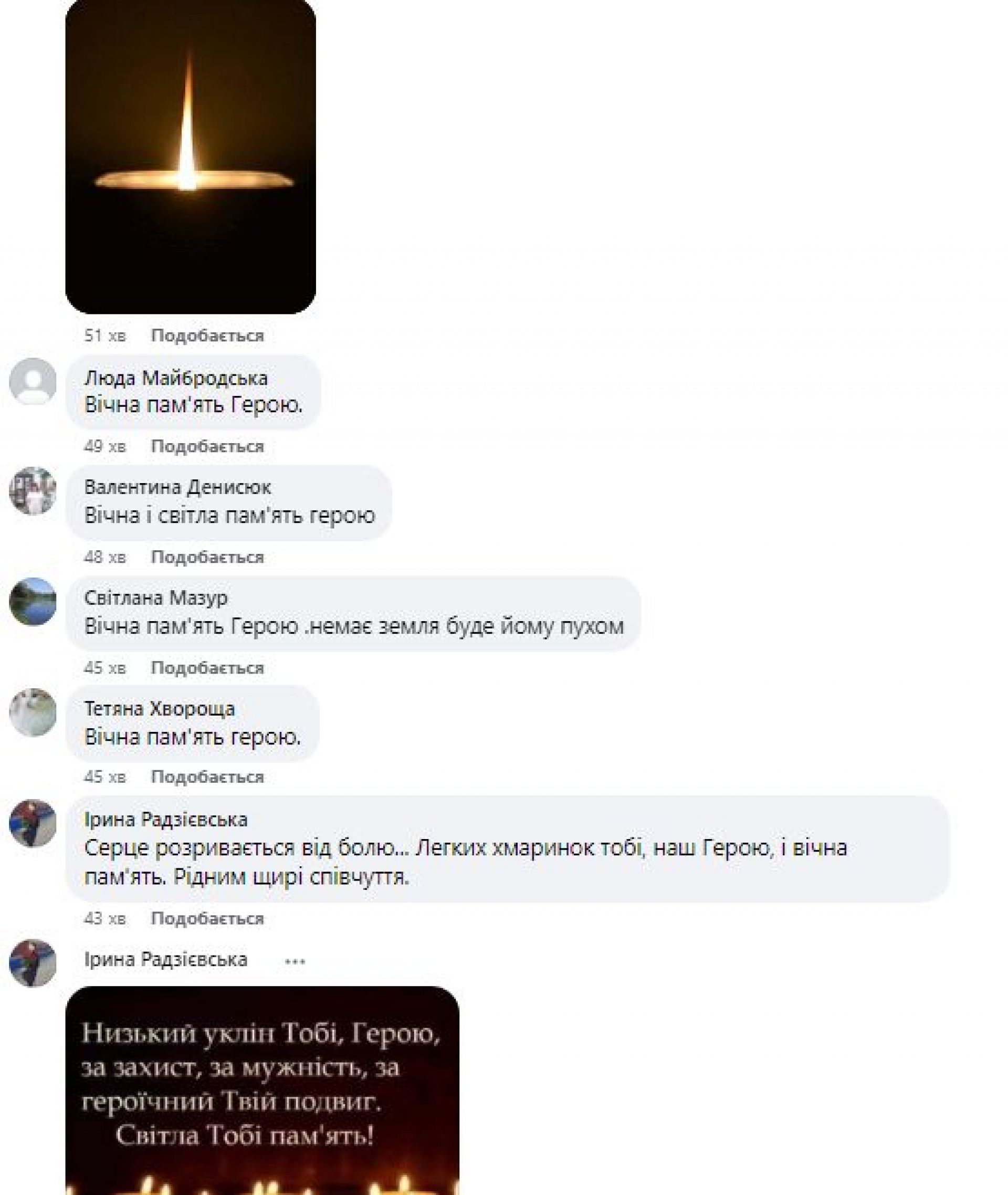Like Тетяна Хвороща's comment

click(x=207, y=777)
